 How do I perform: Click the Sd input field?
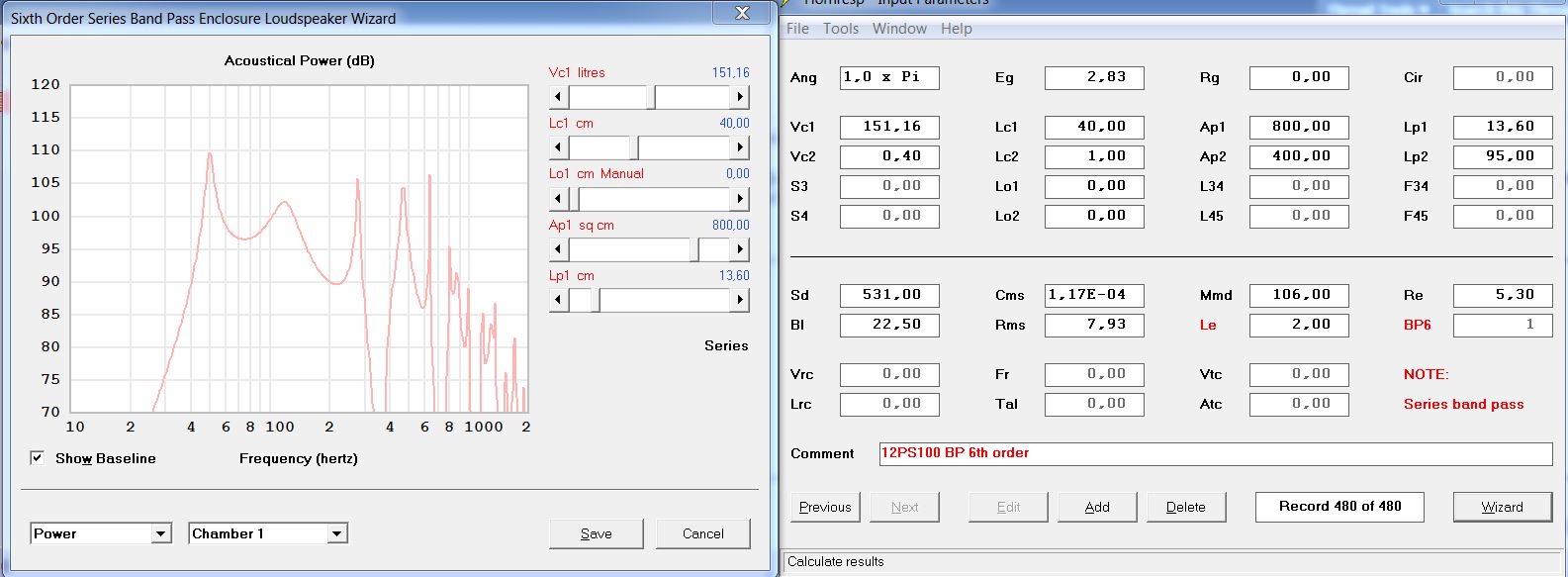[x=889, y=295]
